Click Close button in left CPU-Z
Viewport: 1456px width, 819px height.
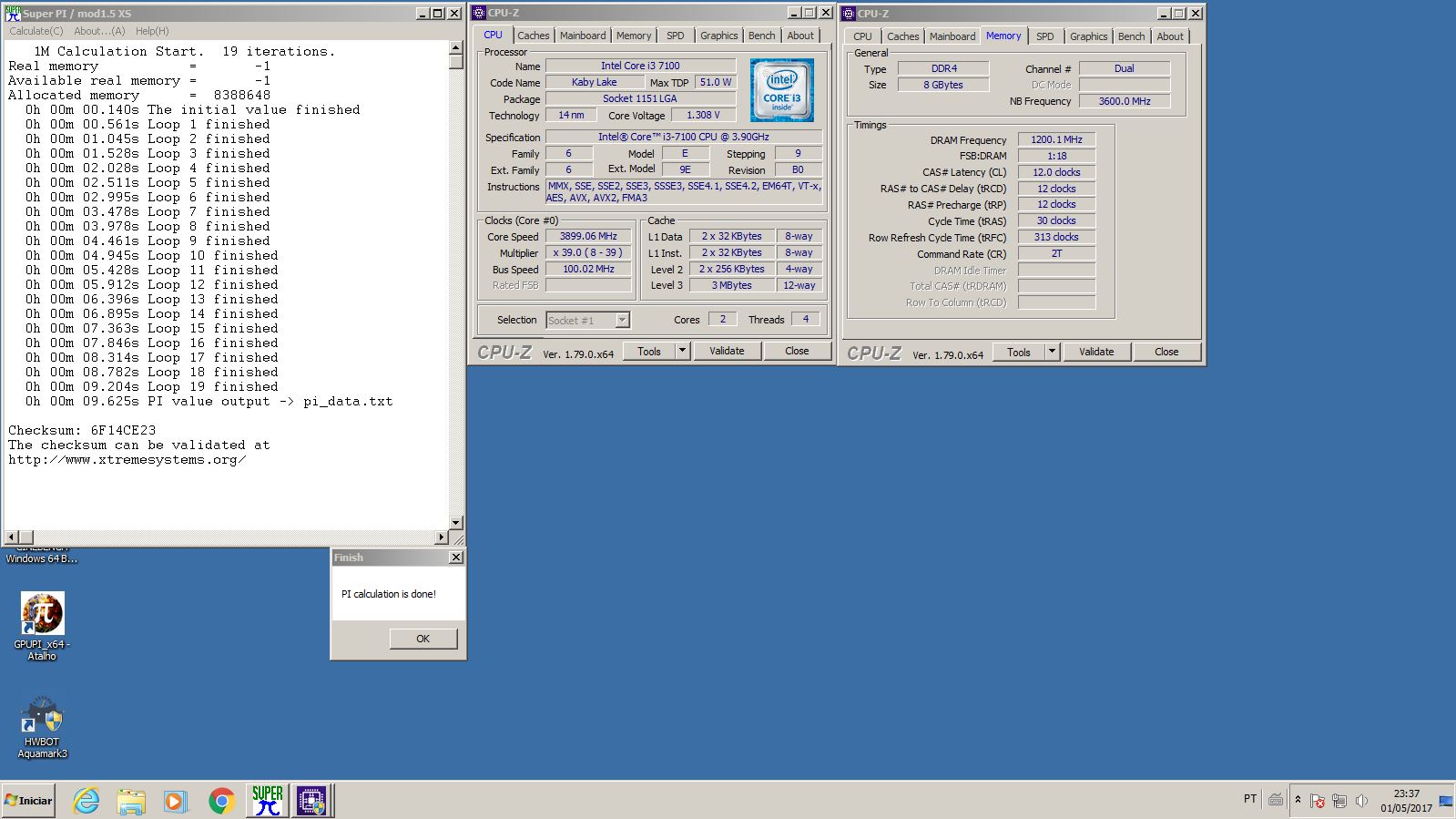[797, 351]
